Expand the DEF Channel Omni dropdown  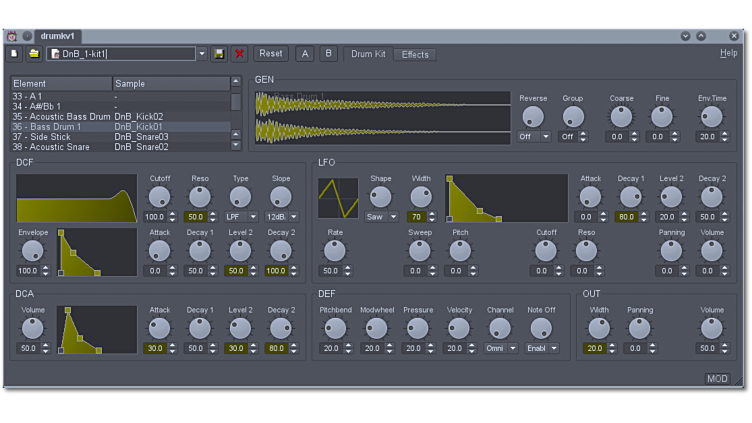(x=500, y=349)
